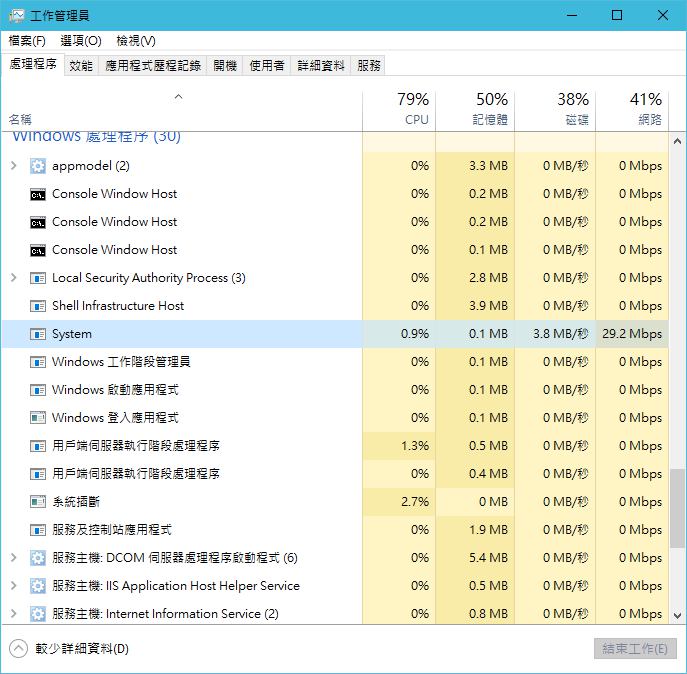The width and height of the screenshot is (687, 674).
Task: Sort by the 79% CPU column header
Action: pyautogui.click(x=399, y=109)
